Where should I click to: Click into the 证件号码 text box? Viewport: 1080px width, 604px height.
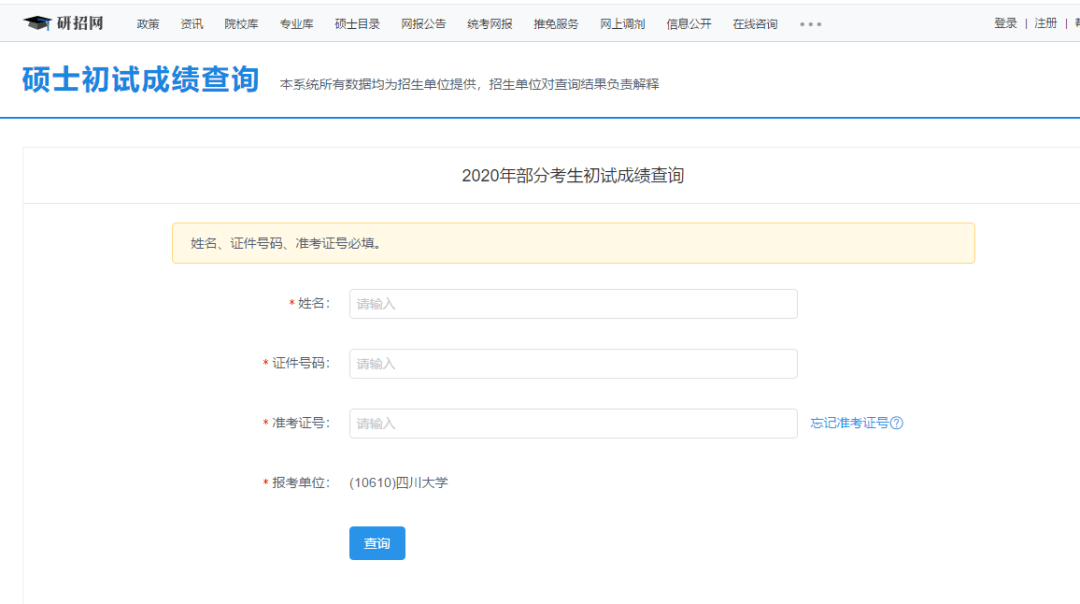pos(573,364)
